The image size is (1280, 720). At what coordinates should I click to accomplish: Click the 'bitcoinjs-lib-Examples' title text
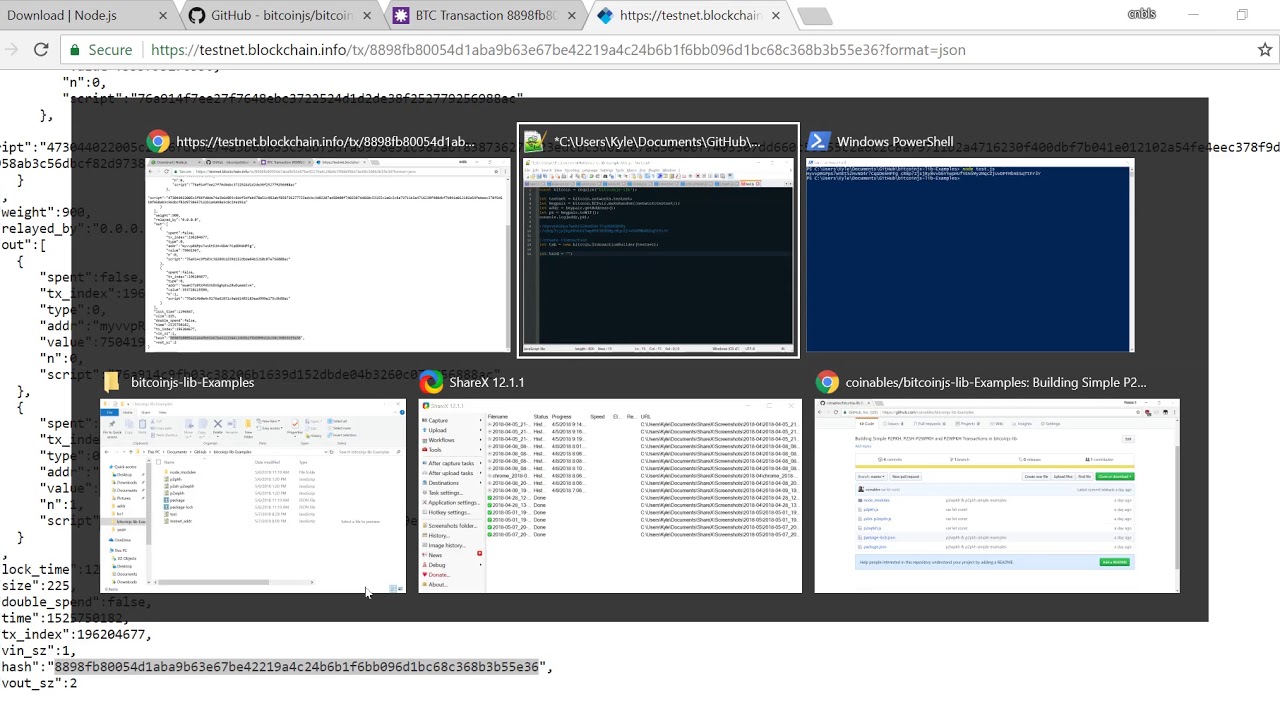point(192,382)
